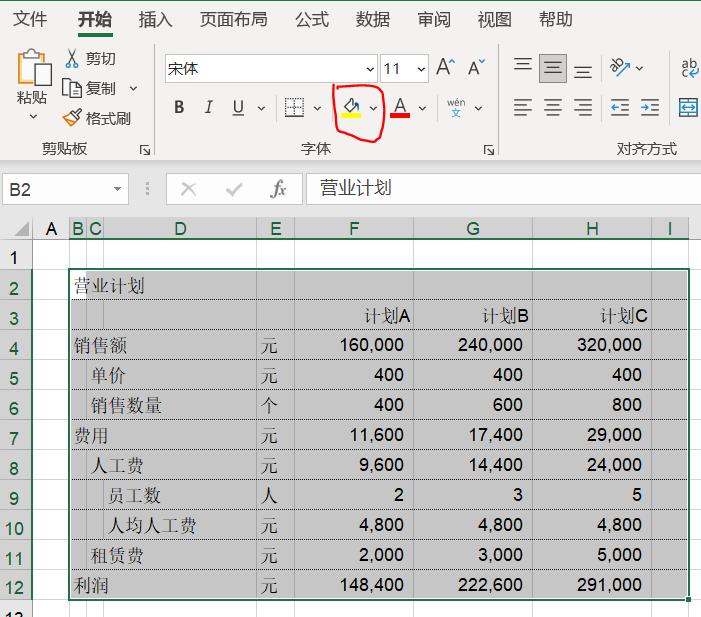Click the formula bar showing 营业计划
The width and height of the screenshot is (701, 617).
tap(503, 189)
